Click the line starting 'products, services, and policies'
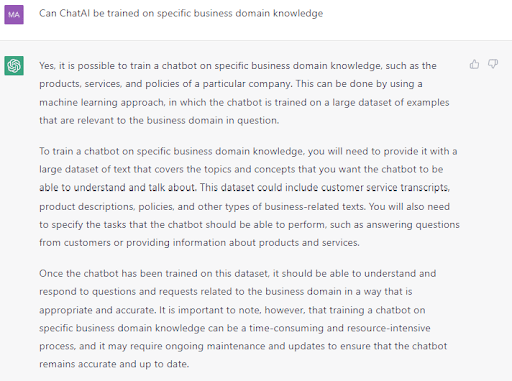The image size is (512, 381). point(231,84)
